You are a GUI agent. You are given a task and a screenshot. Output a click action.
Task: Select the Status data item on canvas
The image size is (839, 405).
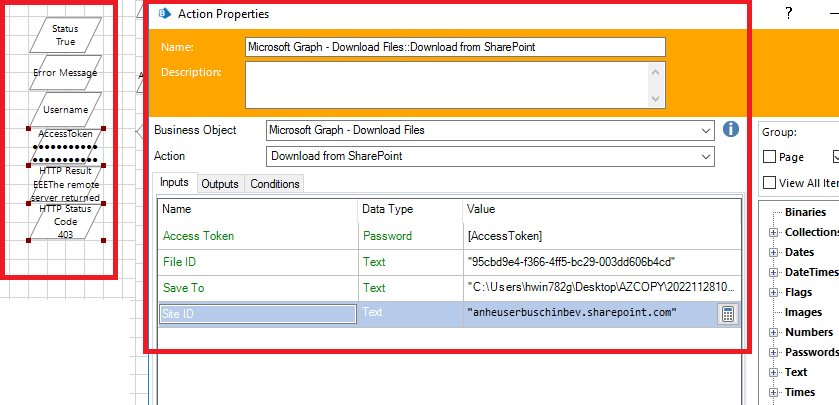coord(65,35)
